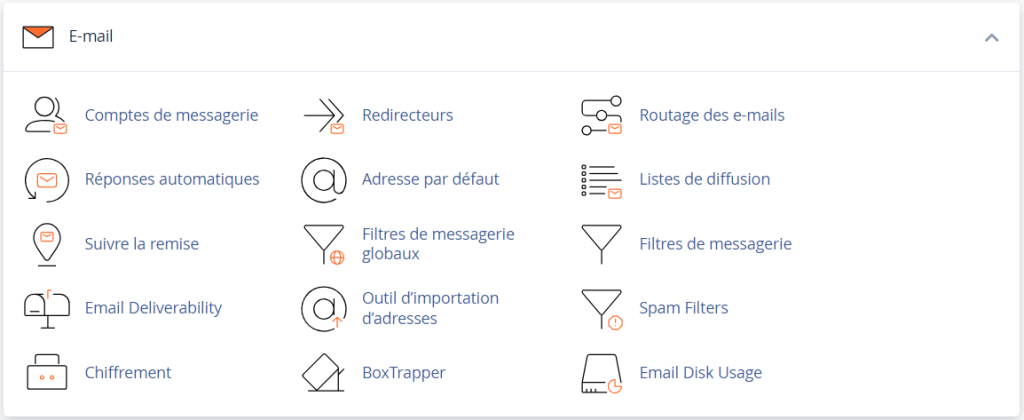
Task: Click the E-mail section header title
Action: click(90, 37)
